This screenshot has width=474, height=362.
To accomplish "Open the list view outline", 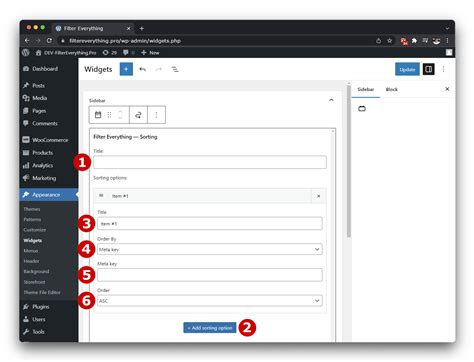I will pyautogui.click(x=175, y=69).
